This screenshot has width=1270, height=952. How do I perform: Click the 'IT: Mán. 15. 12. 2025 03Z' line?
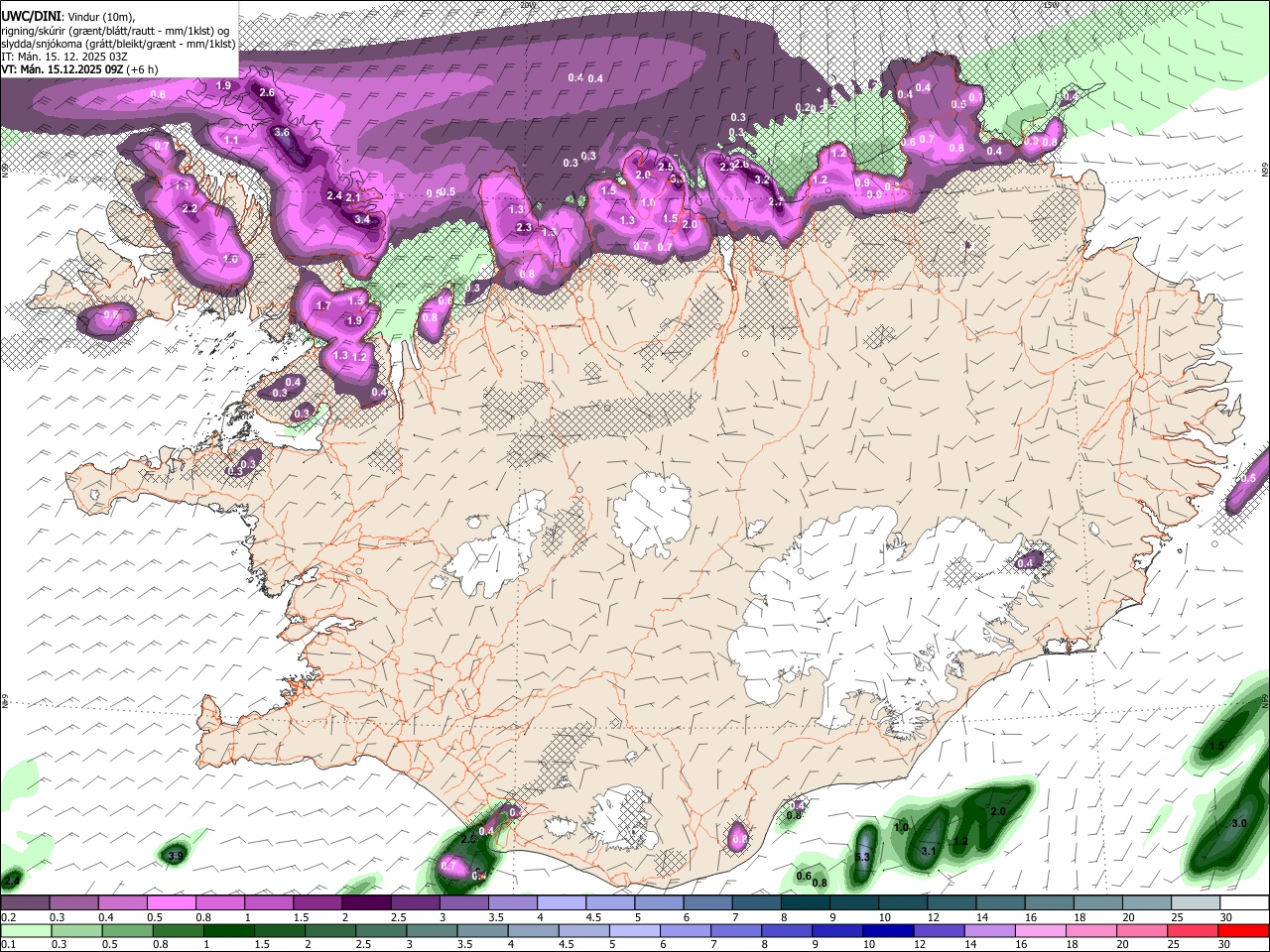click(x=64, y=57)
